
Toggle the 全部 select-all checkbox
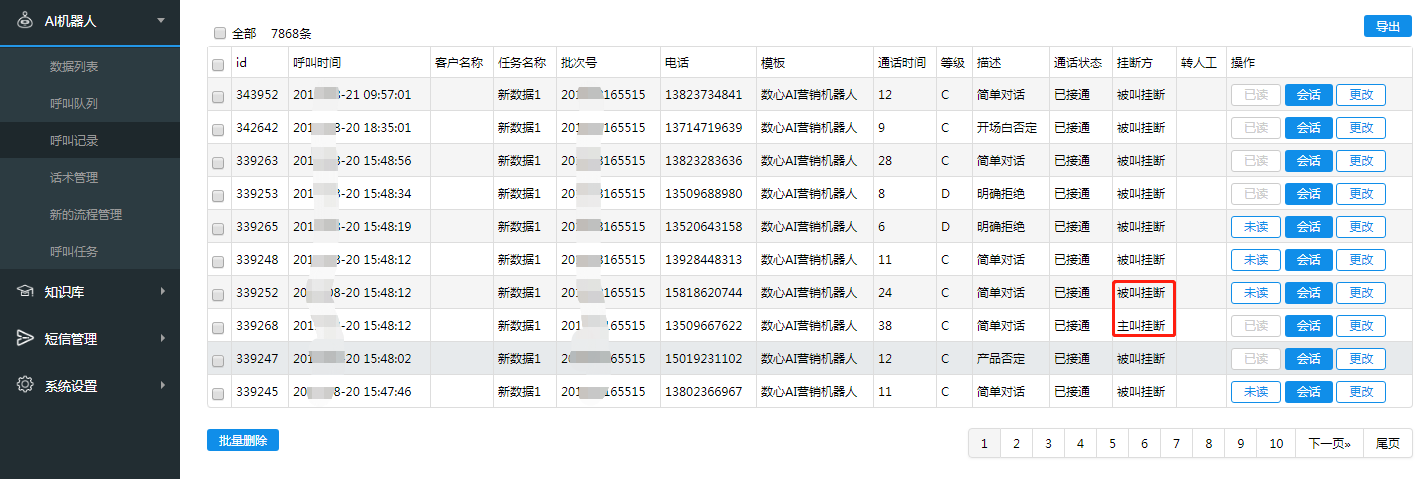(219, 33)
